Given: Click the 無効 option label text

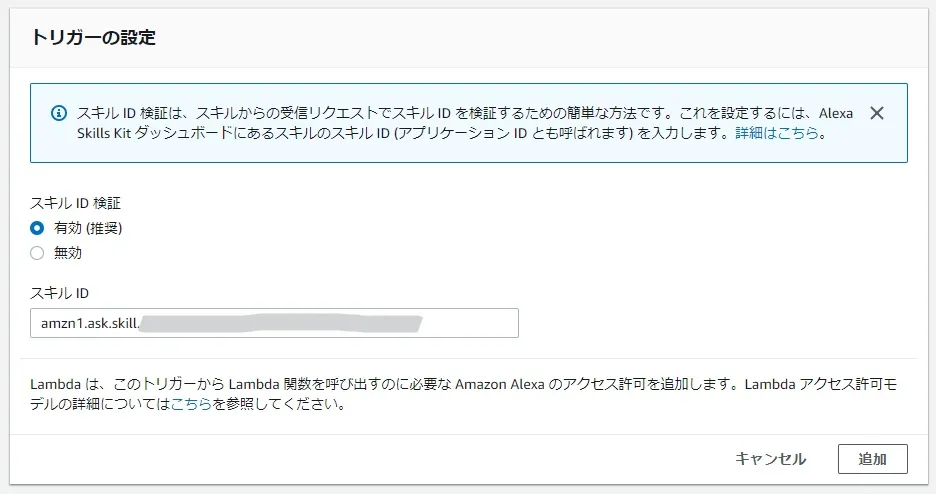Looking at the screenshot, I should [68, 253].
